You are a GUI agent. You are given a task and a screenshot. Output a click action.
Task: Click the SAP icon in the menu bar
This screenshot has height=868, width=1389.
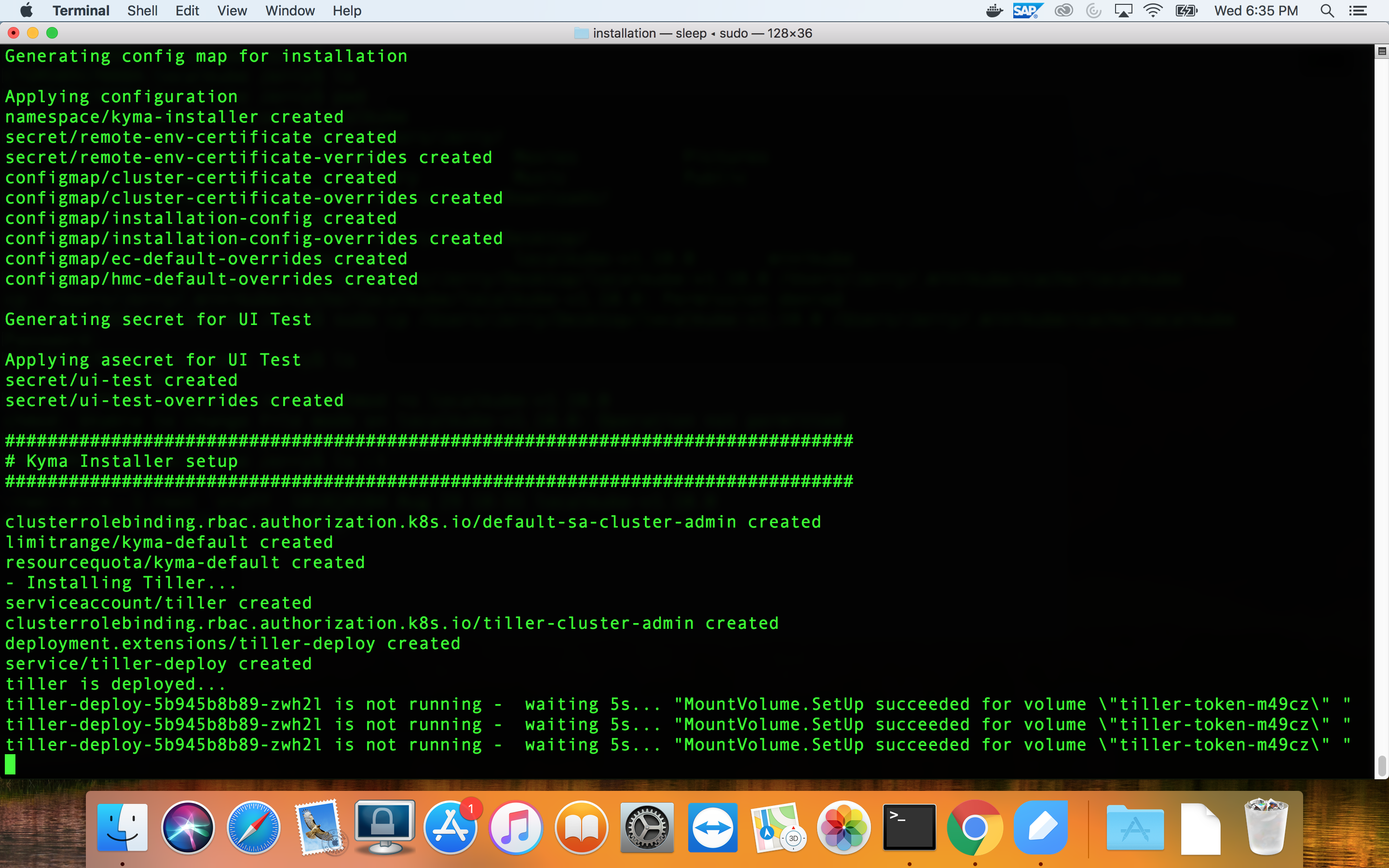point(1027,11)
